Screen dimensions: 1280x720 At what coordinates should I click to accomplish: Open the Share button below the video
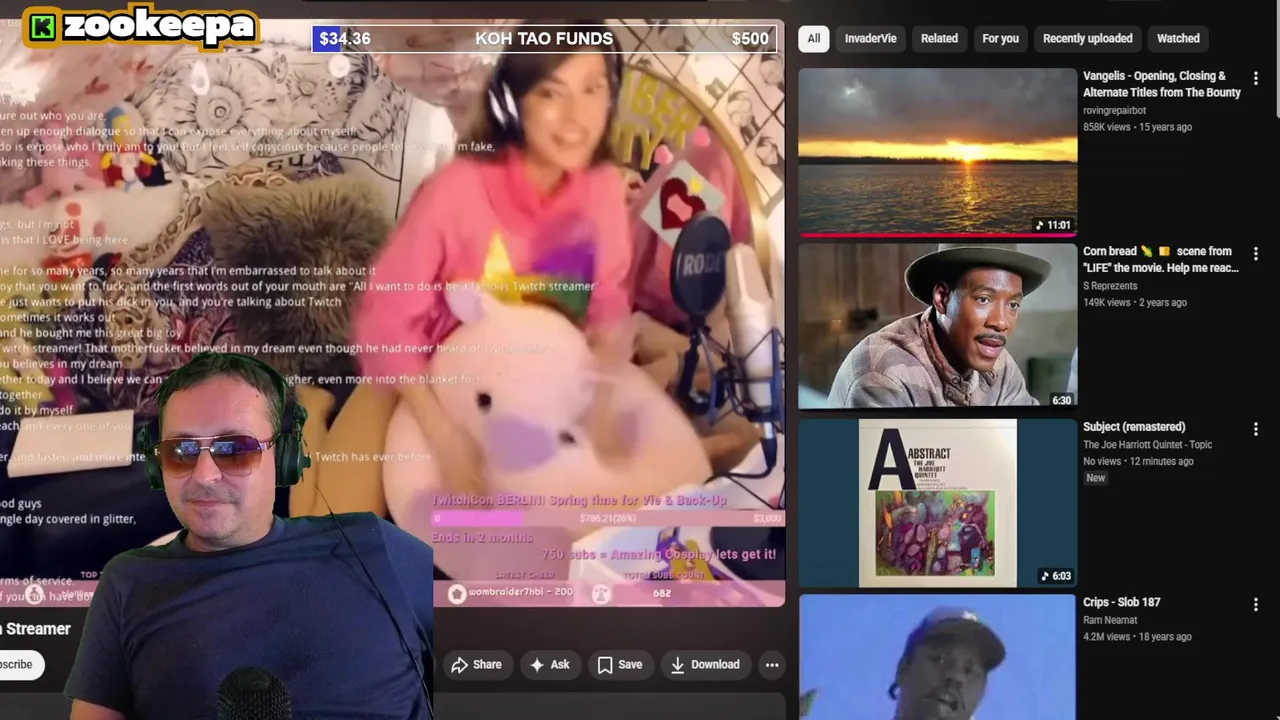pyautogui.click(x=476, y=664)
